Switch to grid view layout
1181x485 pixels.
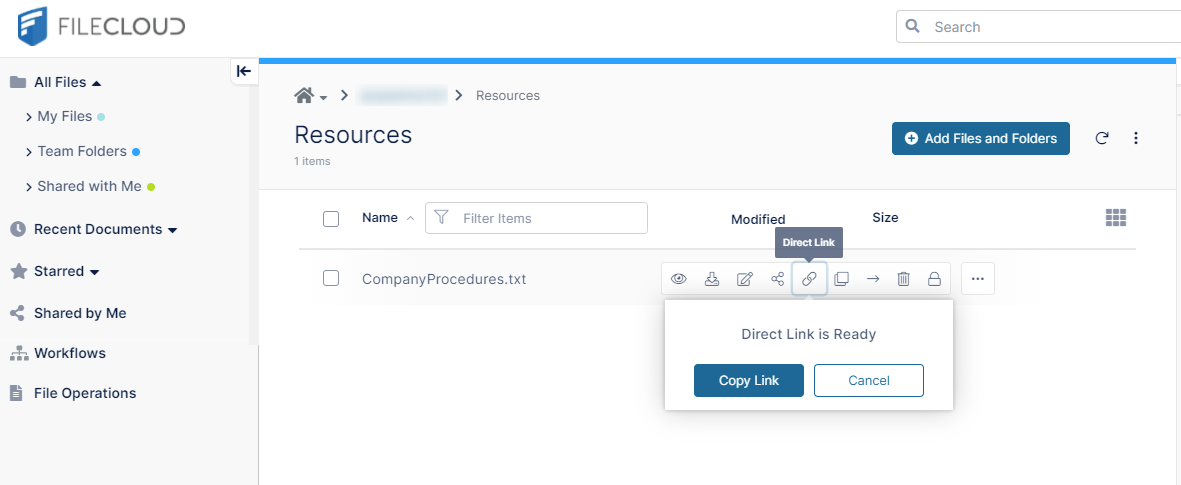pos(1116,218)
